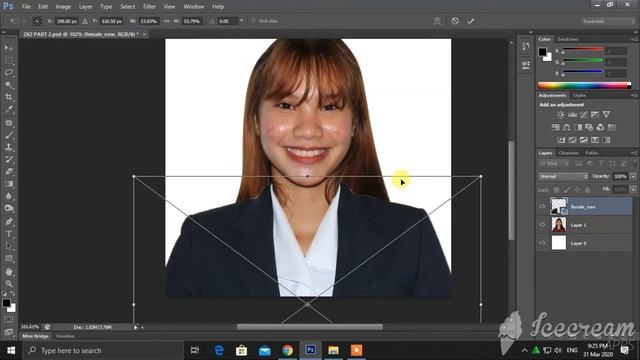Select the History Brush tool
The width and height of the screenshot is (640, 360).
[9, 159]
